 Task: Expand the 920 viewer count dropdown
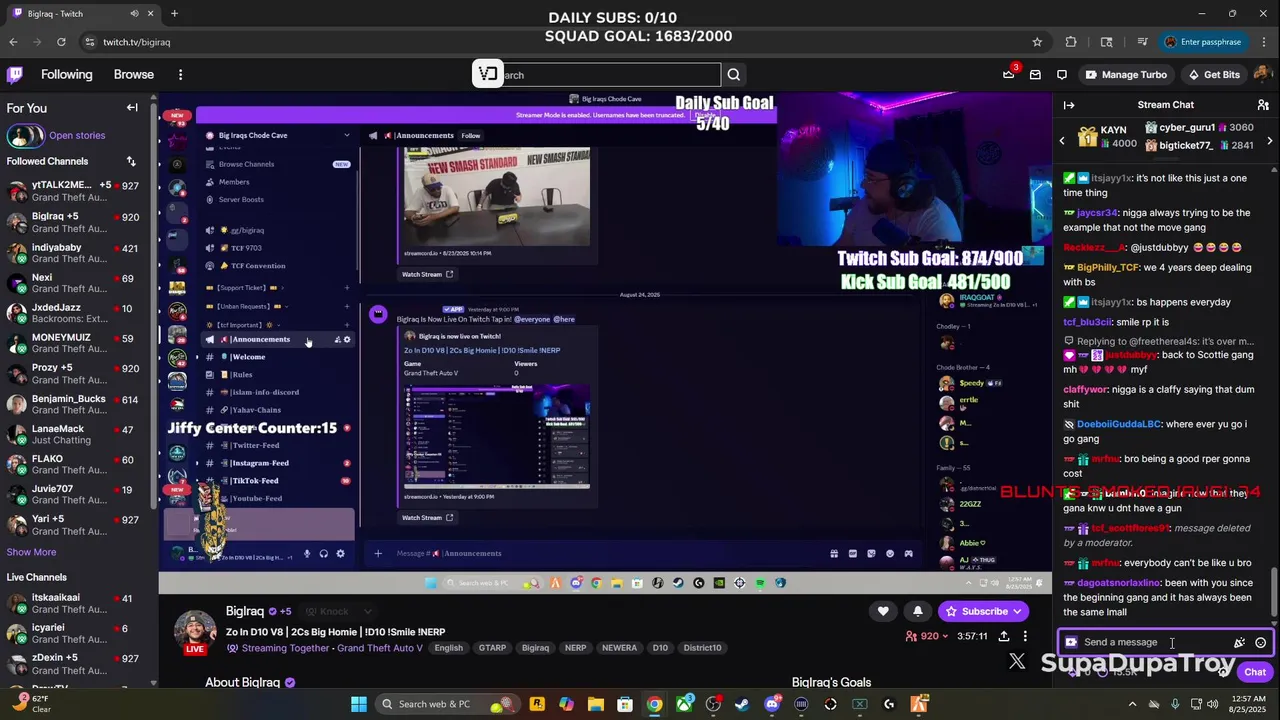tap(945, 636)
